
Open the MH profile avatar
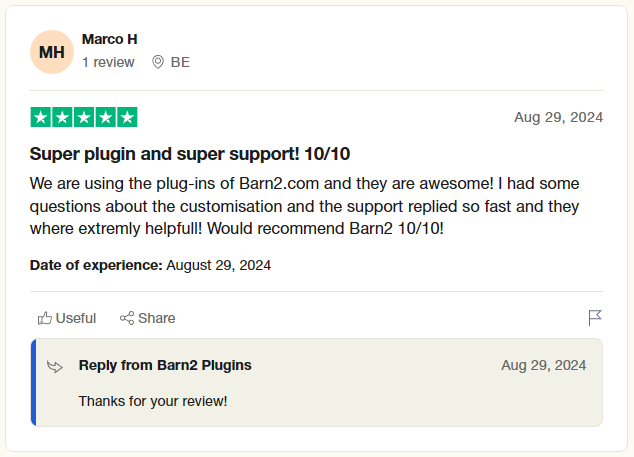[x=52, y=52]
